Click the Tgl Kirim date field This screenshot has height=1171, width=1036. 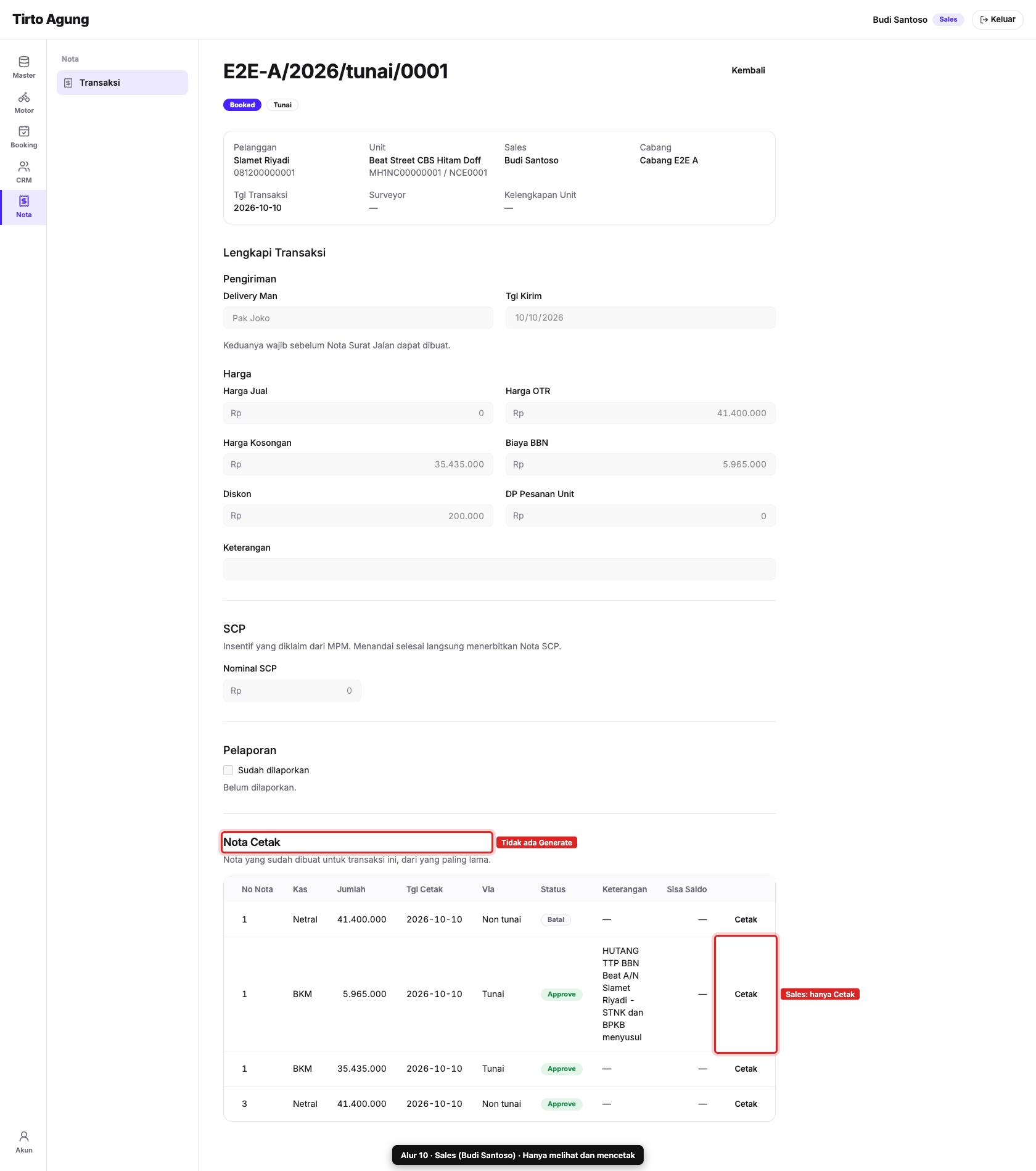pos(640,318)
